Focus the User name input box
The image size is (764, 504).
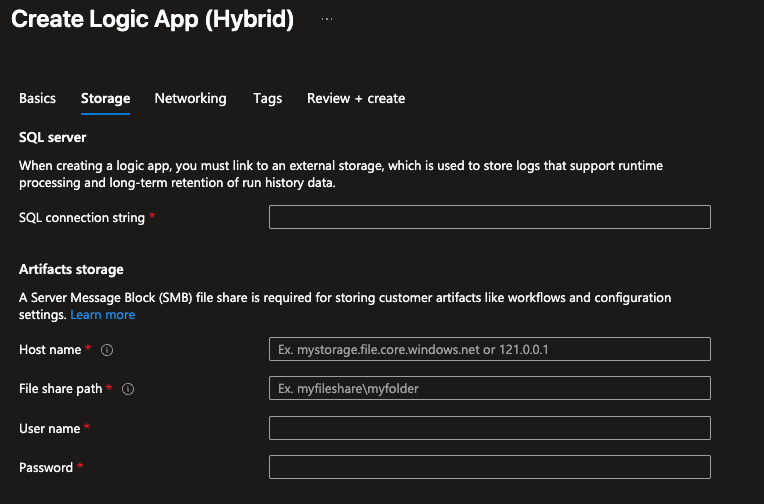click(x=490, y=428)
